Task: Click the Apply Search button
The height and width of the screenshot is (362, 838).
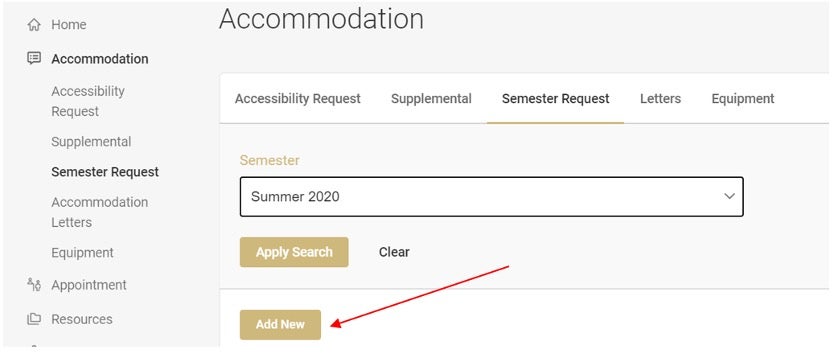Action: [x=294, y=252]
